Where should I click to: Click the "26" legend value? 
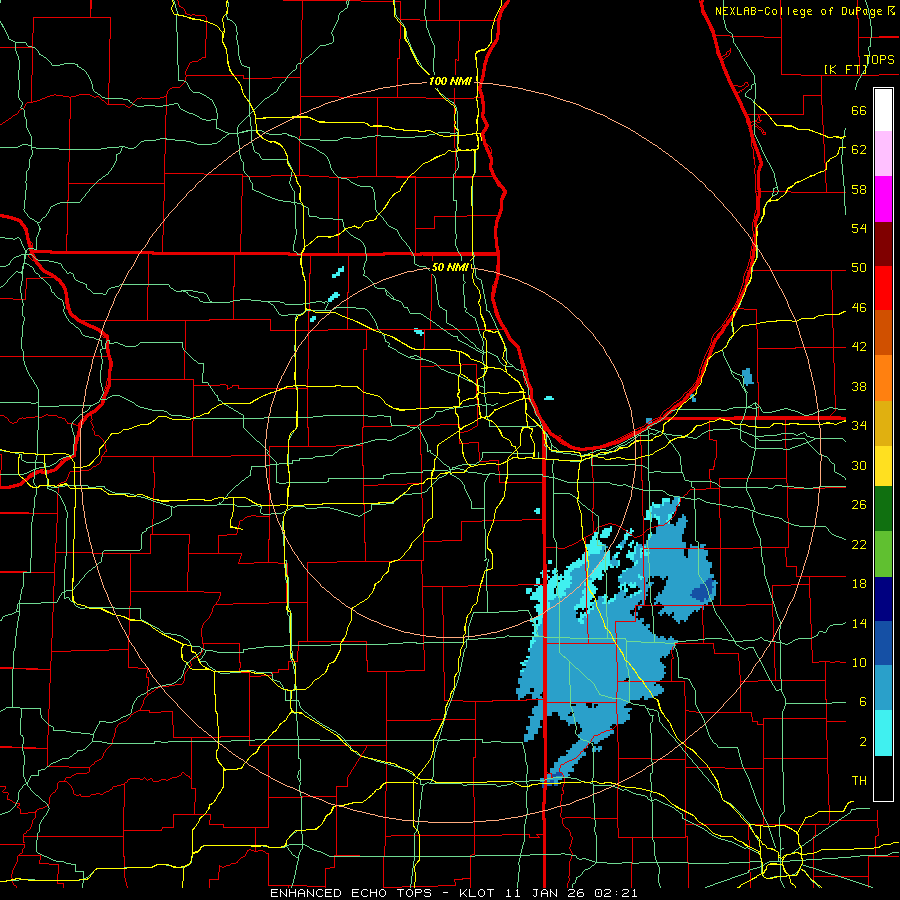[x=859, y=505]
